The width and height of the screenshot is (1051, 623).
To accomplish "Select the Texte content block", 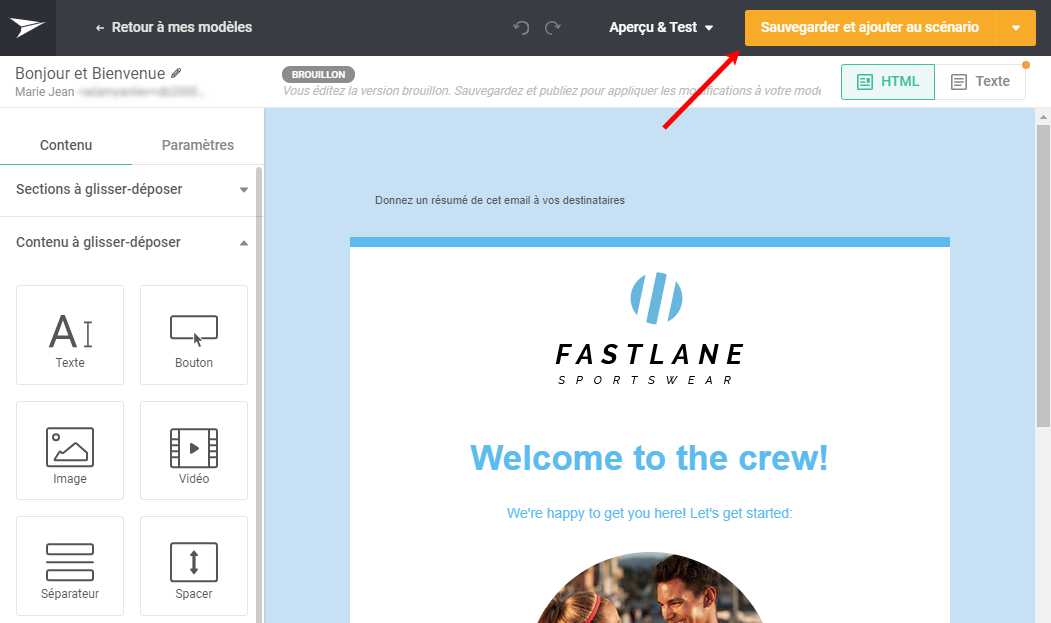I will click(70, 335).
